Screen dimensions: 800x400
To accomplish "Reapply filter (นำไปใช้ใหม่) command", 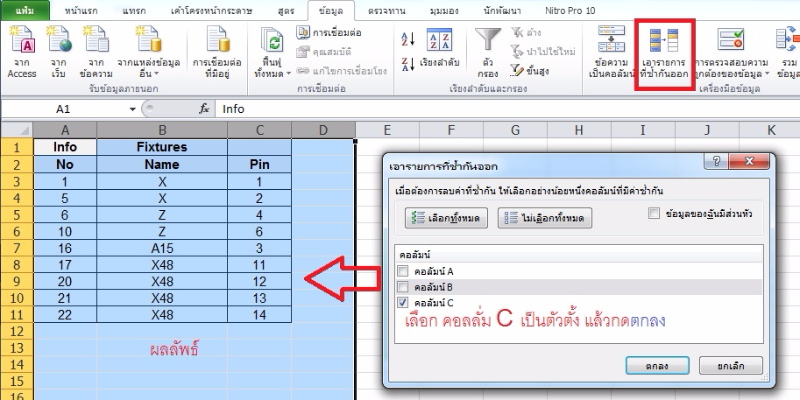I will pos(543,52).
